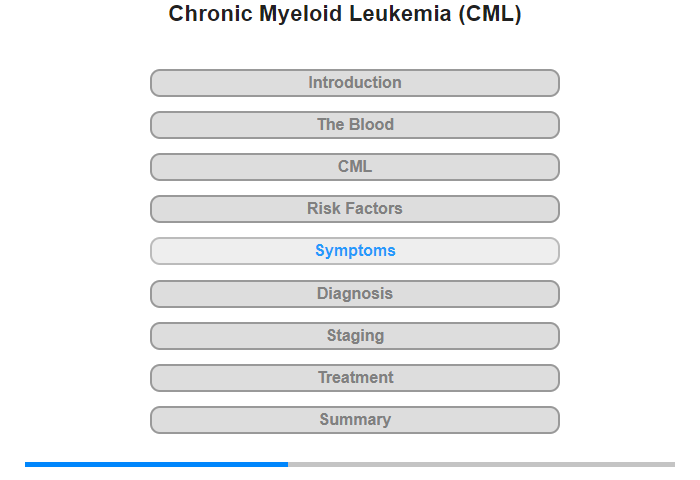This screenshot has height=480, width=700.
Task: View the Summary section
Action: pyautogui.click(x=354, y=420)
